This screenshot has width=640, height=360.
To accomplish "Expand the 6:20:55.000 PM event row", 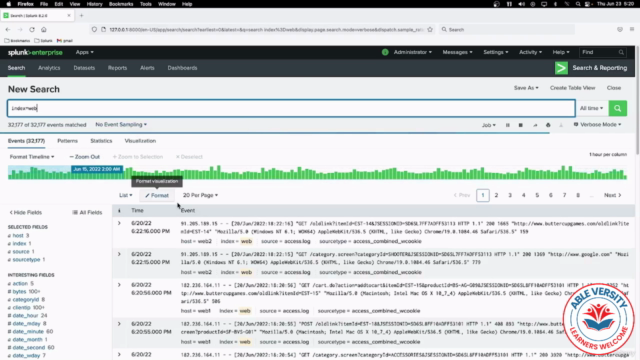I will (x=119, y=324).
